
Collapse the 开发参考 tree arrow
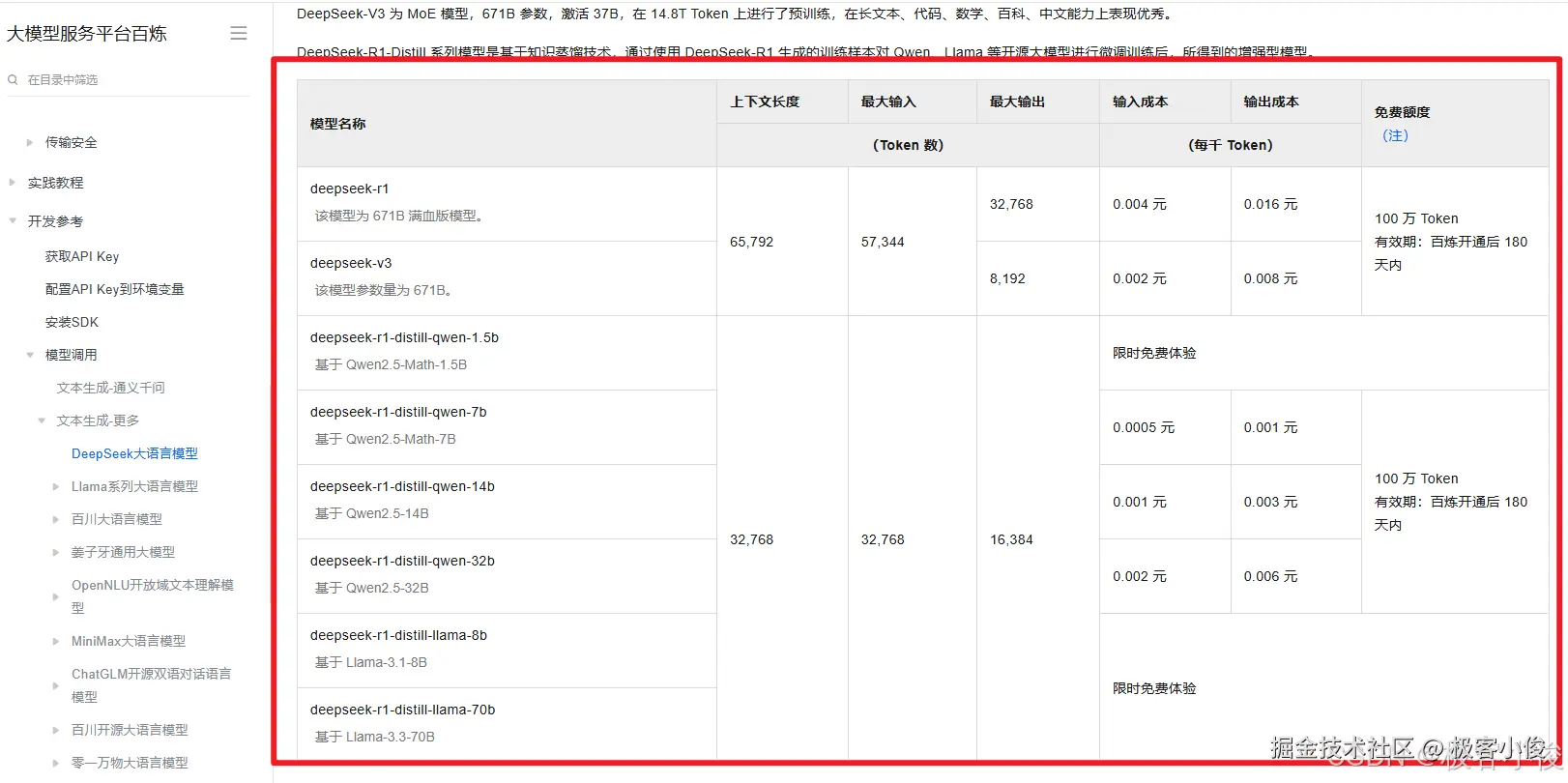[x=13, y=220]
